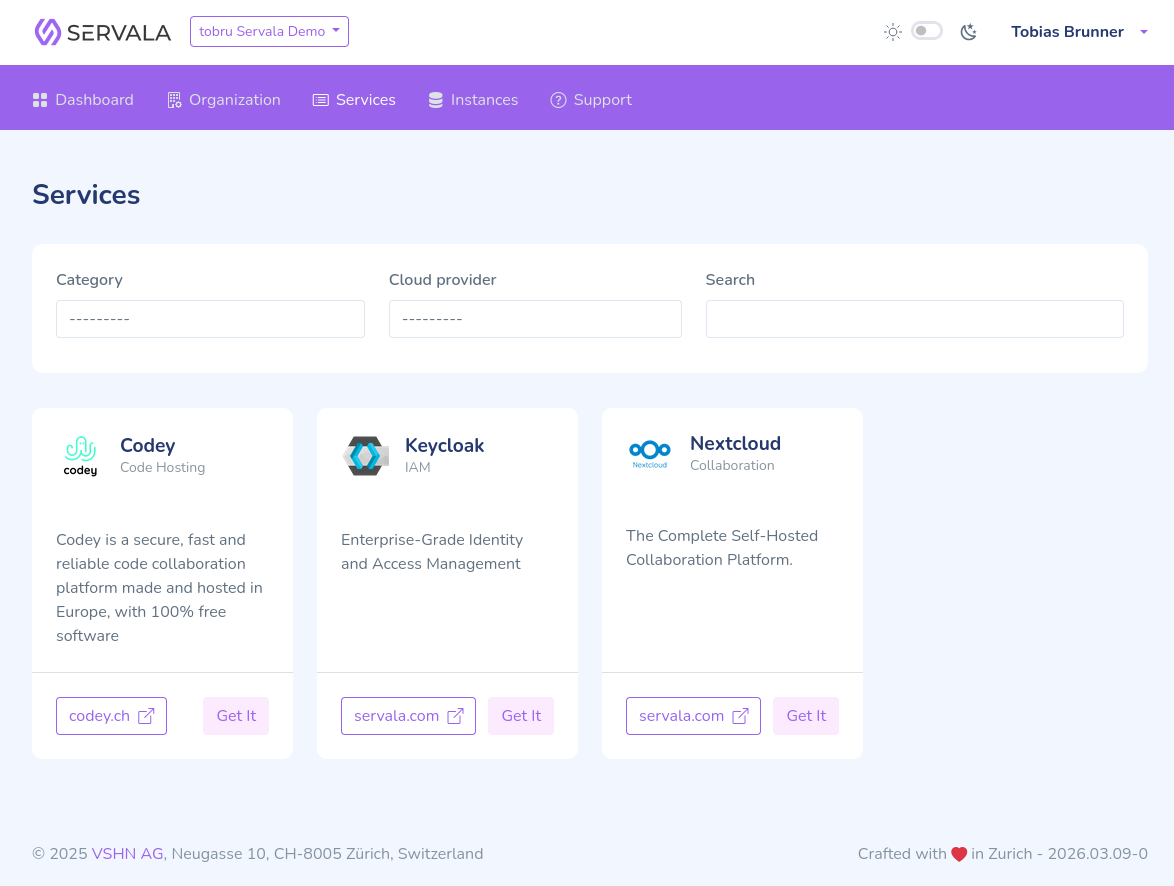Open Nextcloud's servala.com link
1174x886 pixels.
pos(693,716)
